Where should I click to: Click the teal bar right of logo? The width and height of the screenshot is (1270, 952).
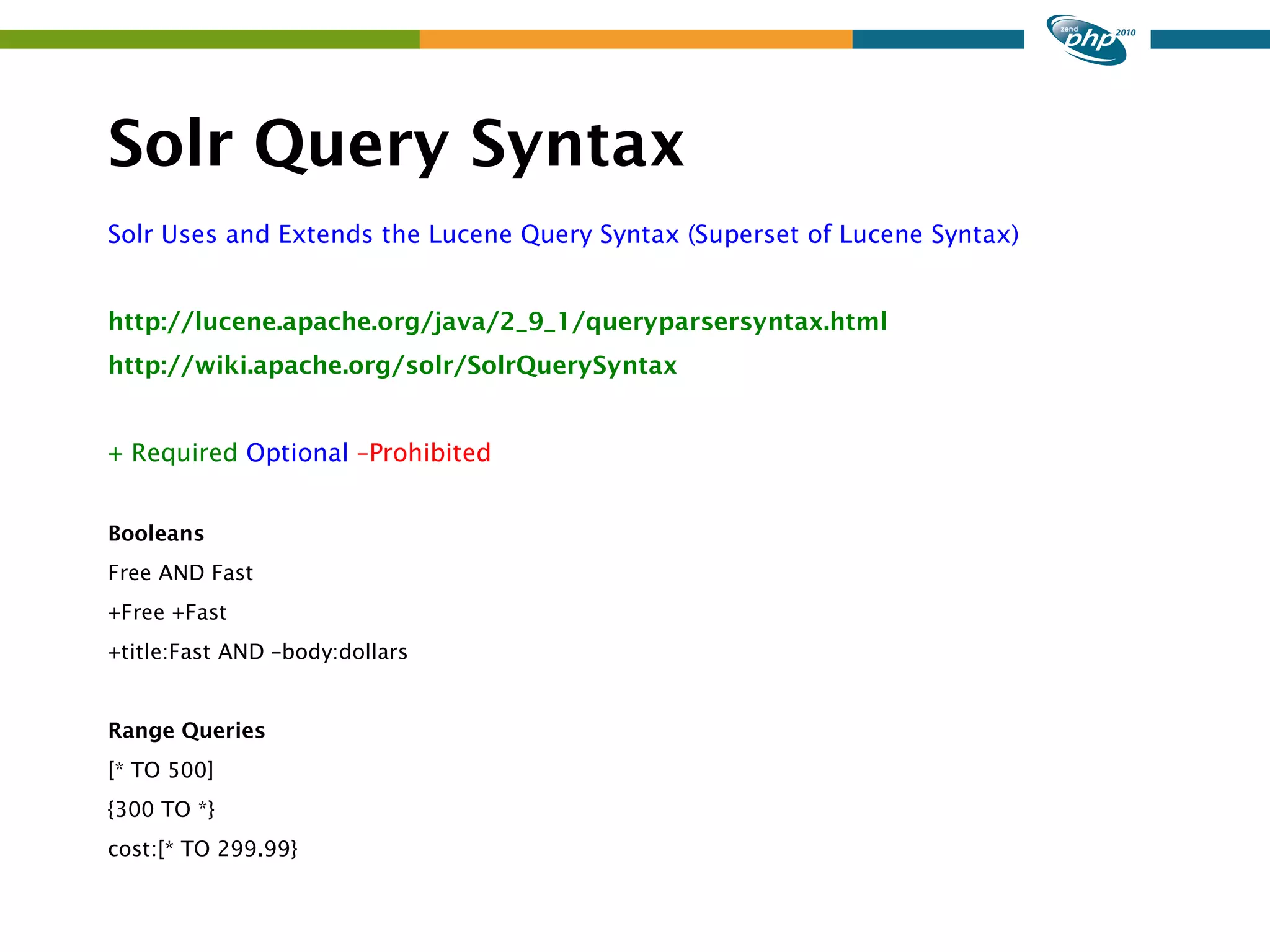click(x=1209, y=39)
